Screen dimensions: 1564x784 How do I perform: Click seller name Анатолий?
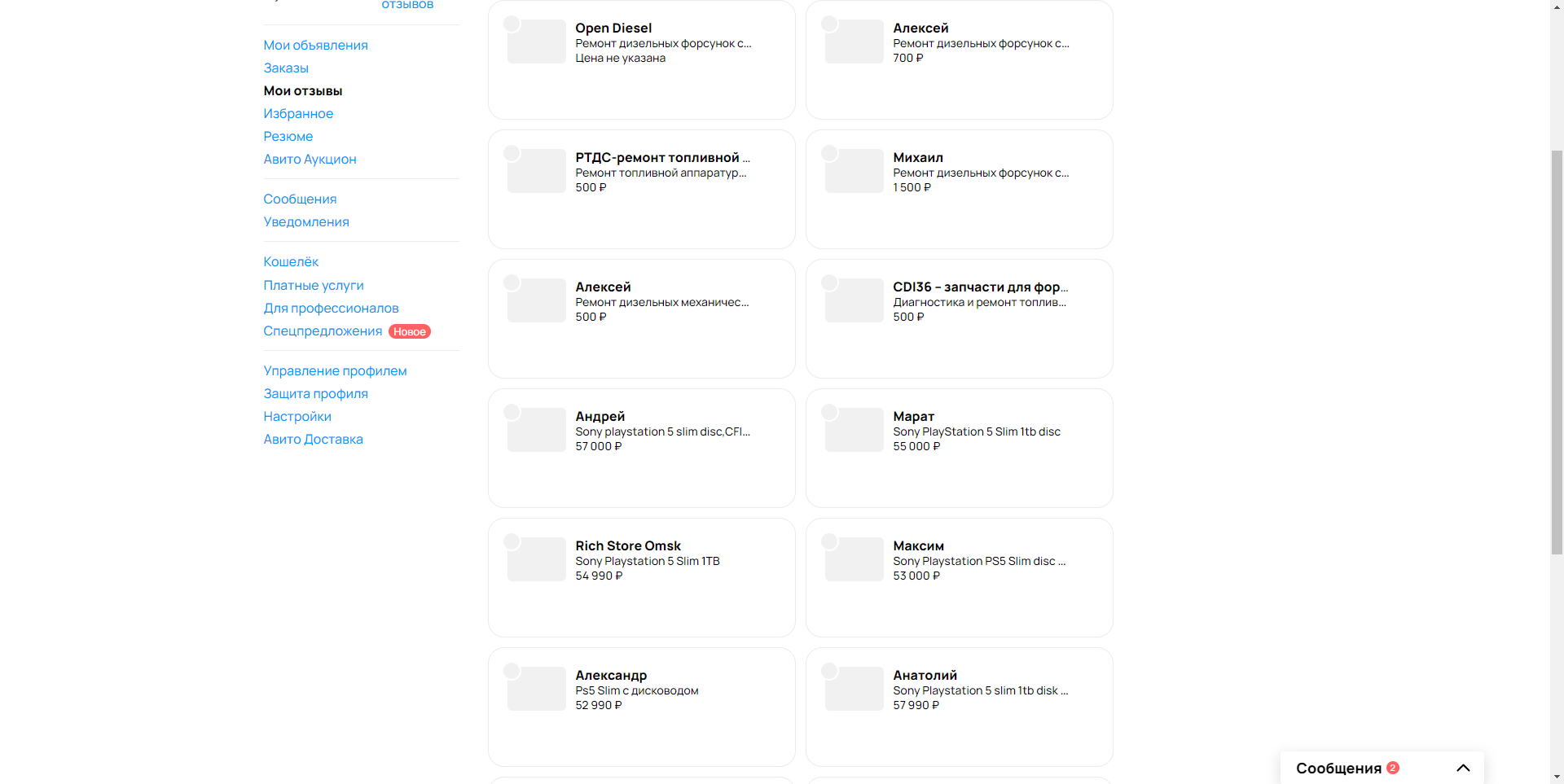tap(925, 676)
